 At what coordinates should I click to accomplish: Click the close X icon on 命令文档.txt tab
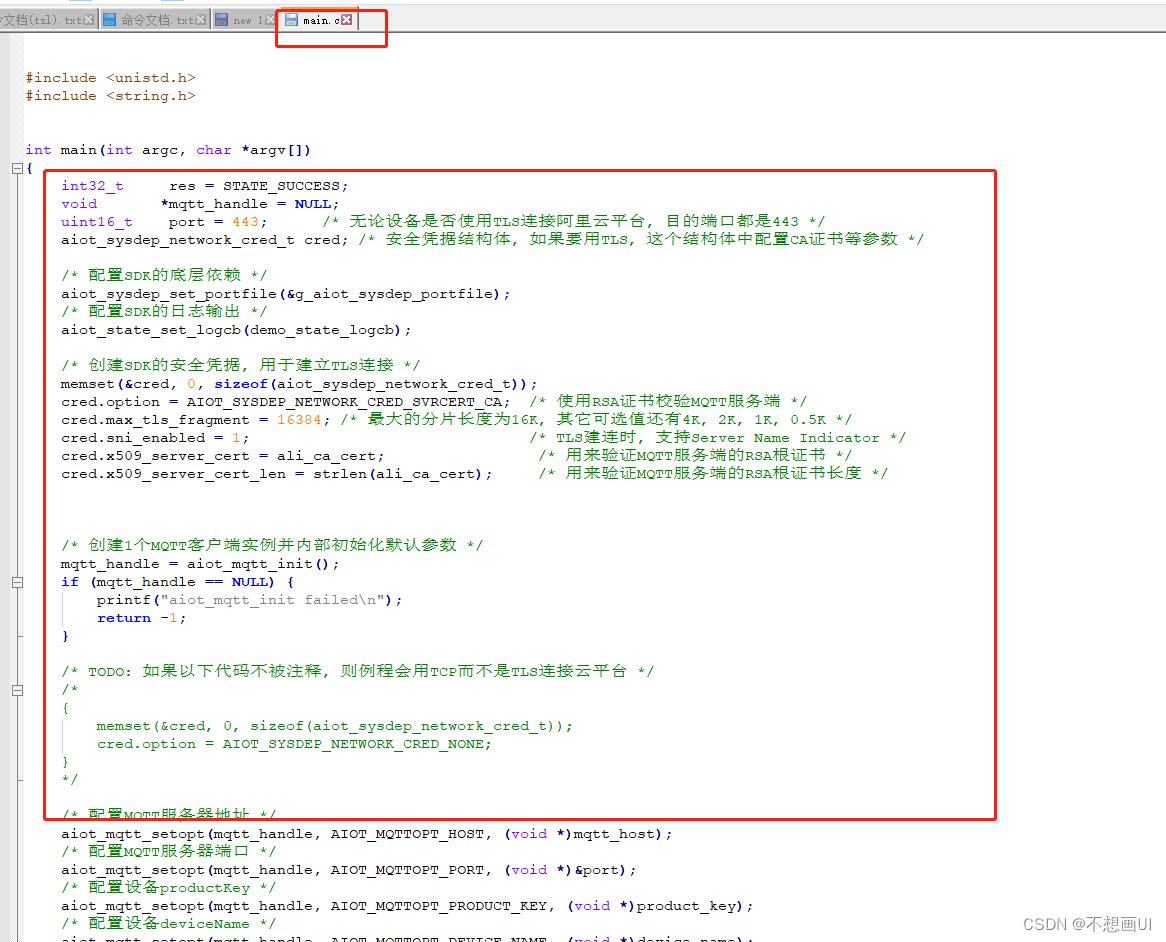coord(200,19)
